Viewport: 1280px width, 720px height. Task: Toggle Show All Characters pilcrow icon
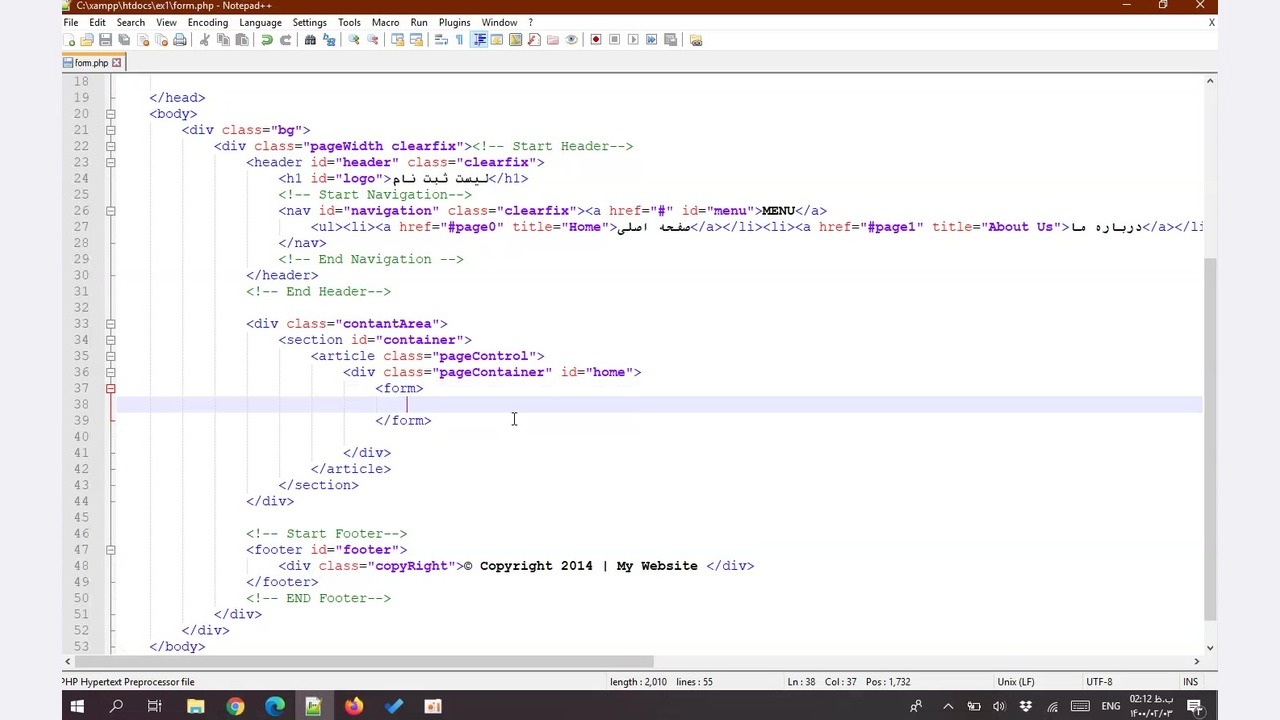[459, 40]
